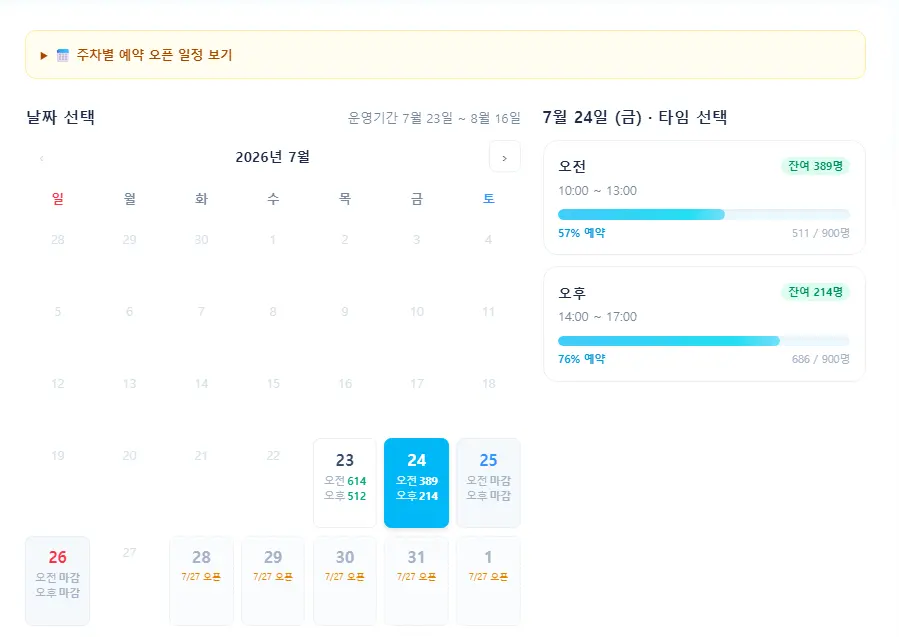Expand the weekly reservation open schedule triangle
The image size is (899, 637).
point(44,56)
